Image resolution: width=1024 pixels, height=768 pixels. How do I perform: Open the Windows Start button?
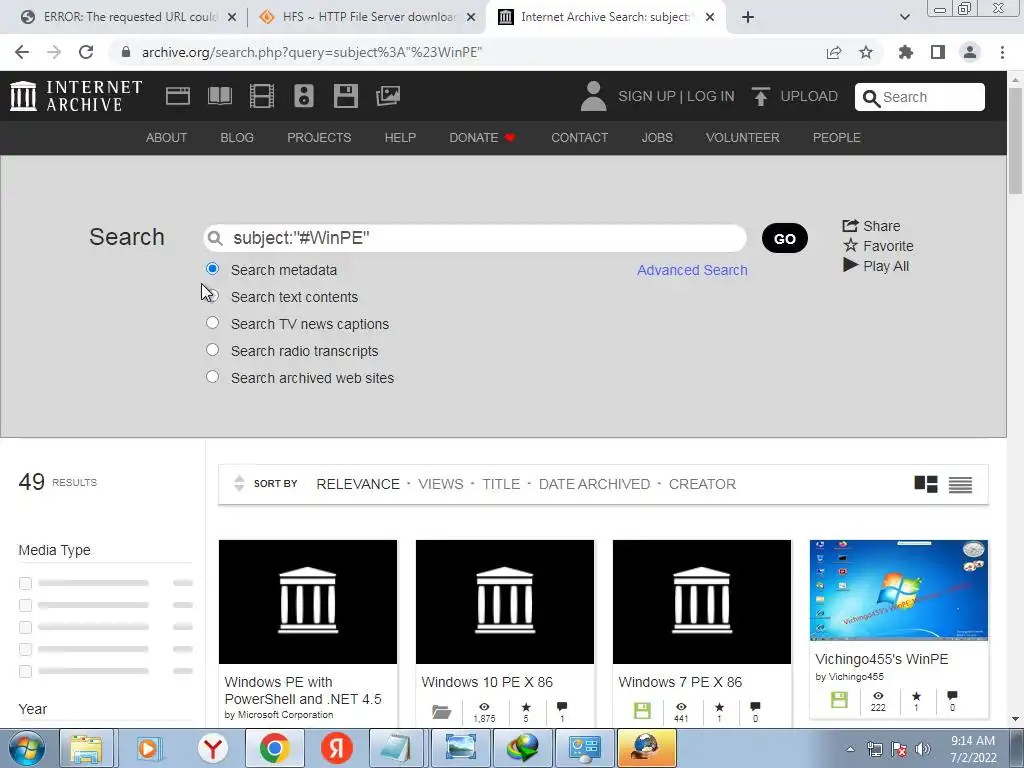click(27, 748)
